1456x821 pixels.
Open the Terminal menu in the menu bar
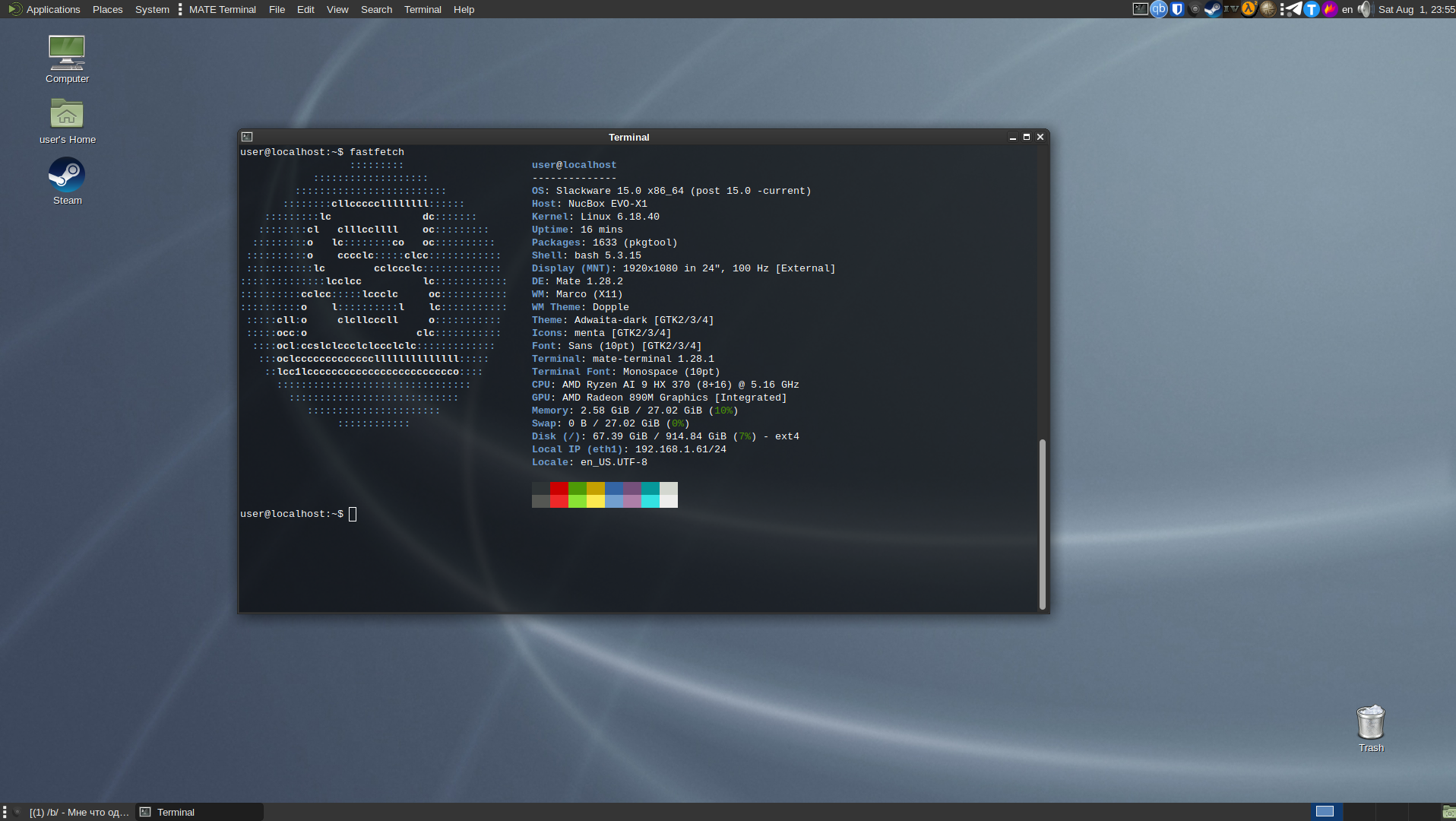pyautogui.click(x=423, y=9)
